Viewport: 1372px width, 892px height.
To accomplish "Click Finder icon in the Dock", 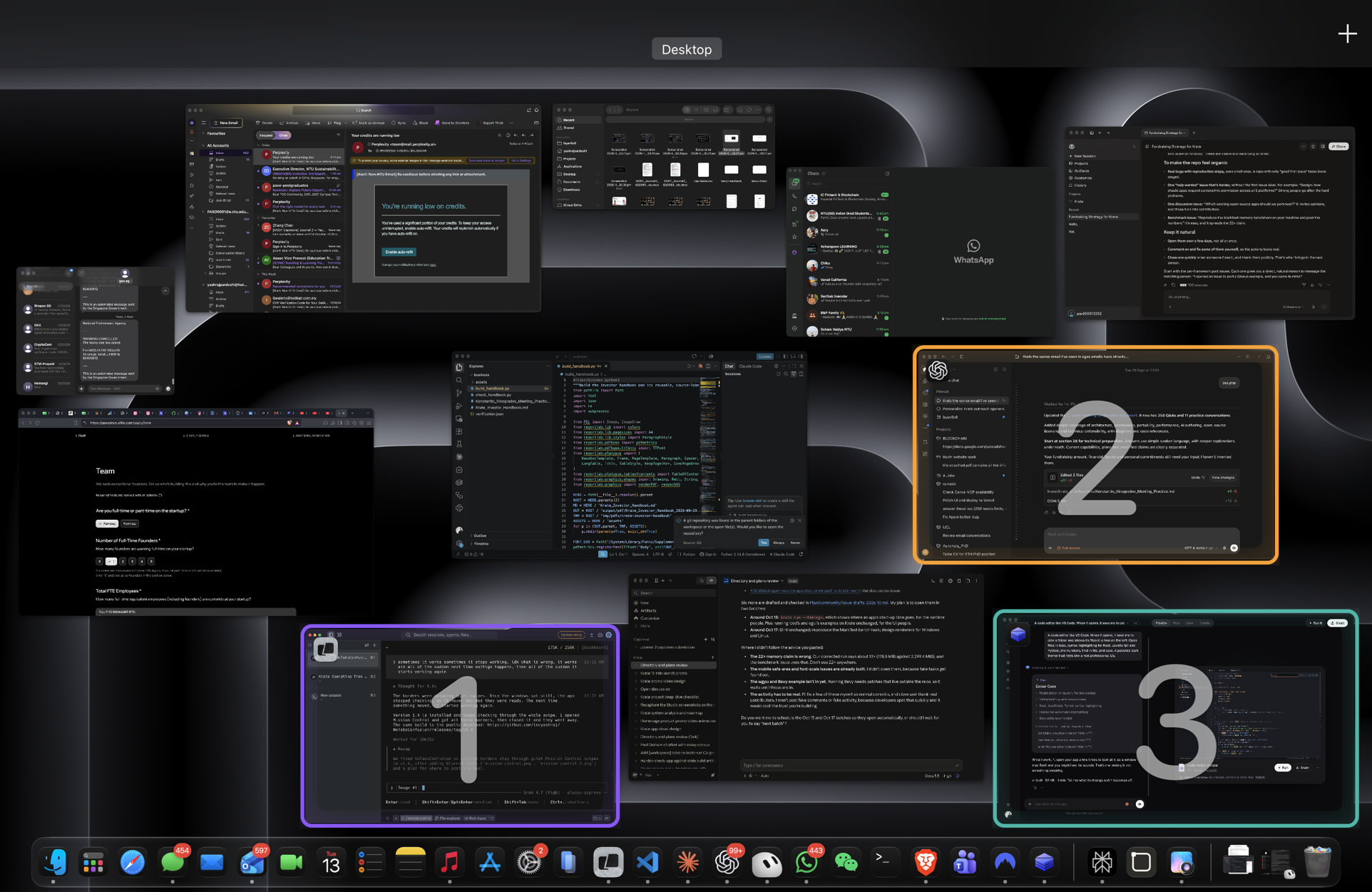I will tap(53, 862).
